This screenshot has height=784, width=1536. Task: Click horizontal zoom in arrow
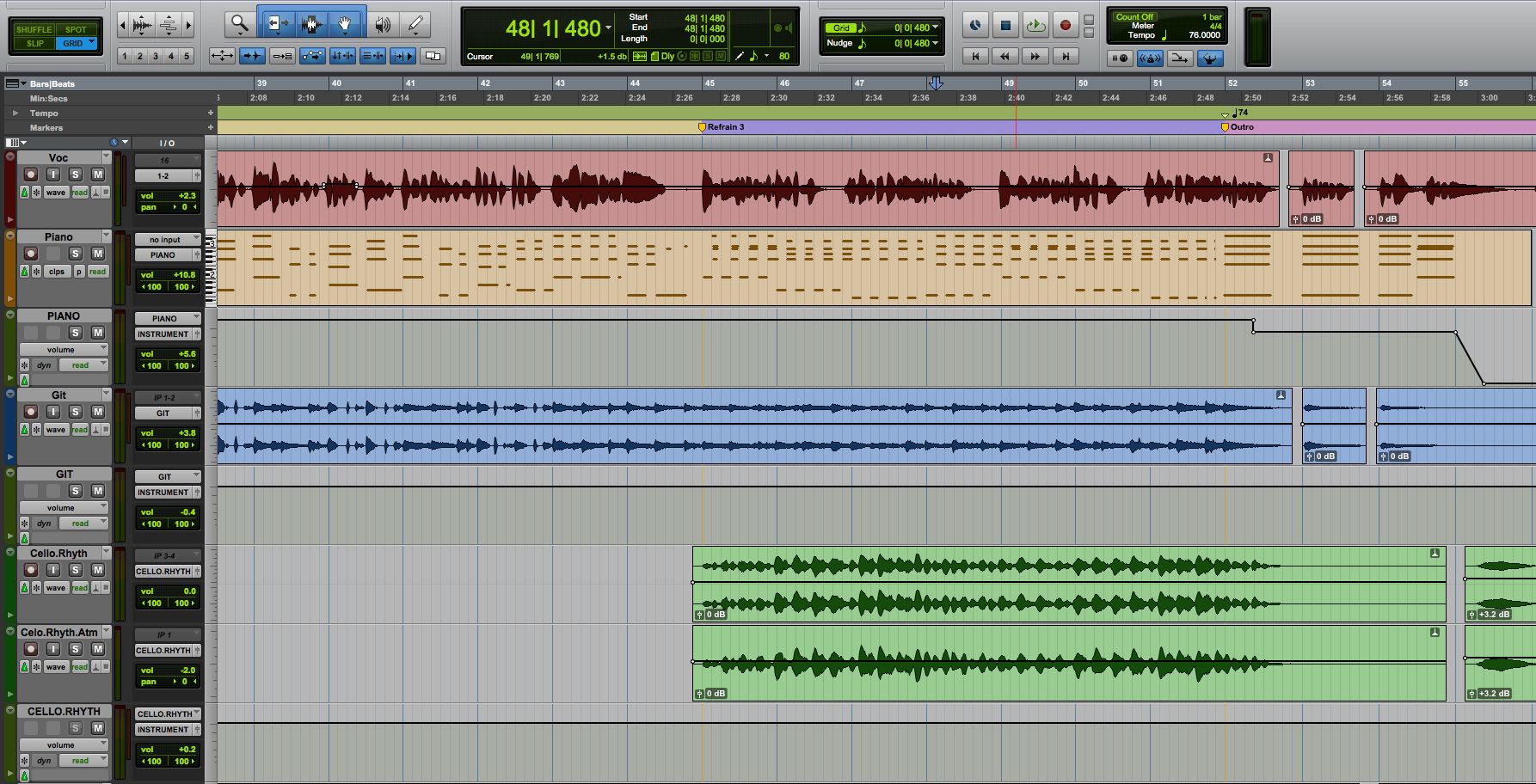click(x=188, y=25)
